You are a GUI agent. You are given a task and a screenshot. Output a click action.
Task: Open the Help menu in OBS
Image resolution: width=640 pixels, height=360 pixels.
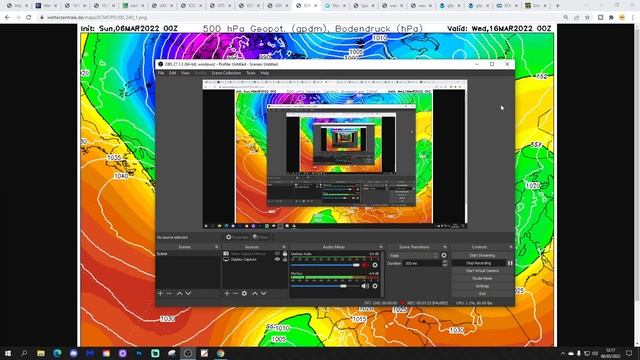[264, 73]
